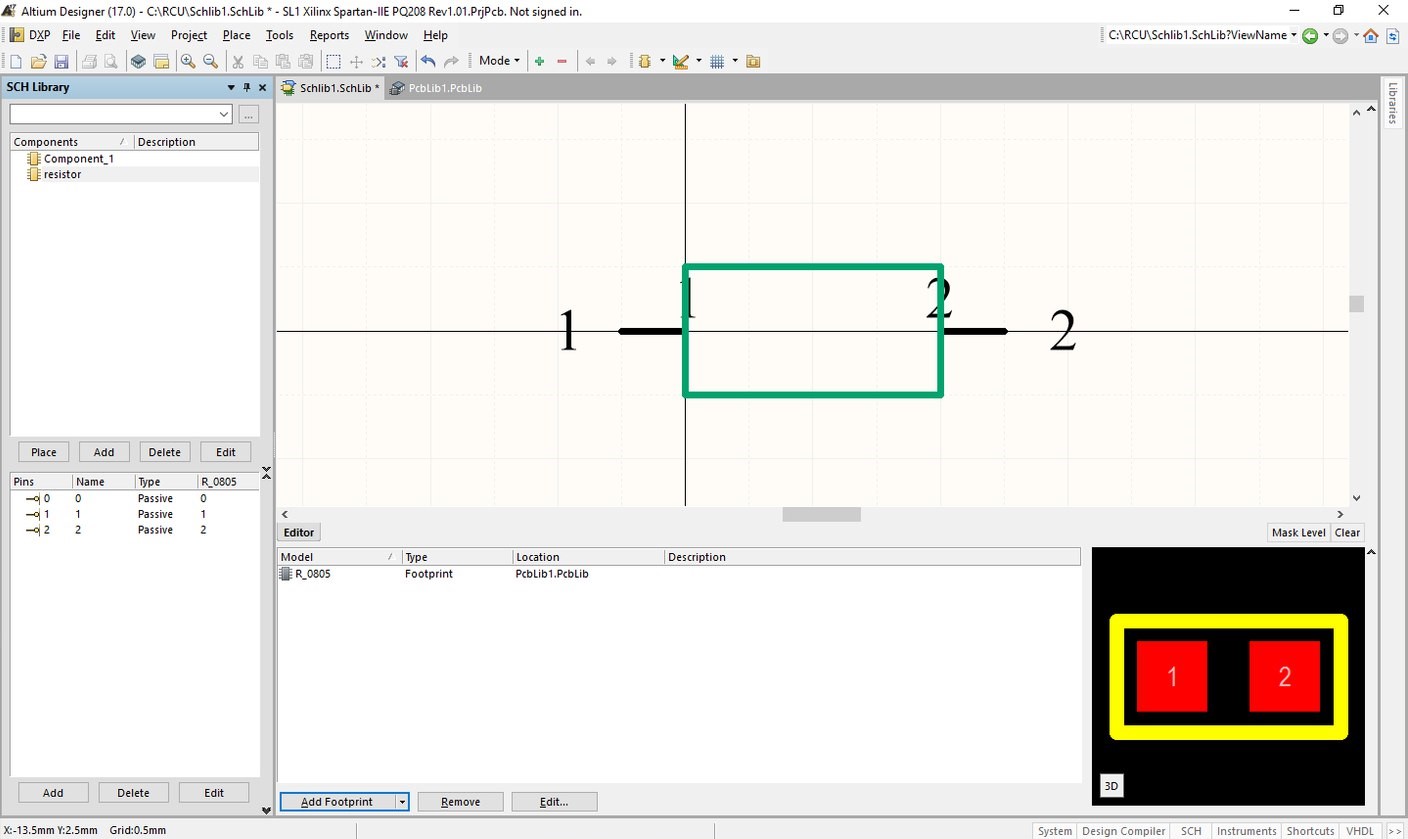Click the drawing utility tools pencil icon

tap(681, 61)
